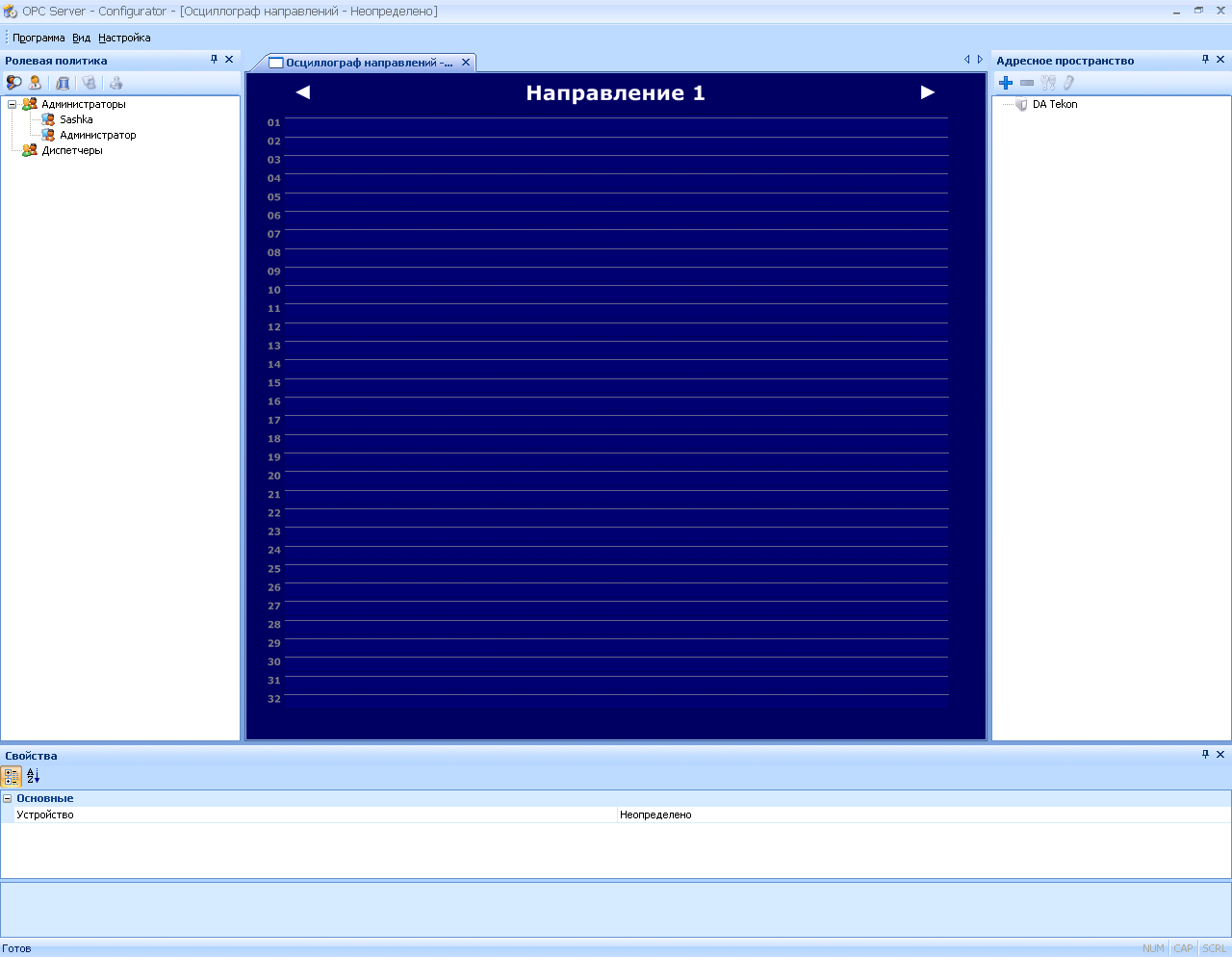This screenshot has height=957, width=1232.
Task: Go to previous direction with left arrow
Action: [x=303, y=92]
